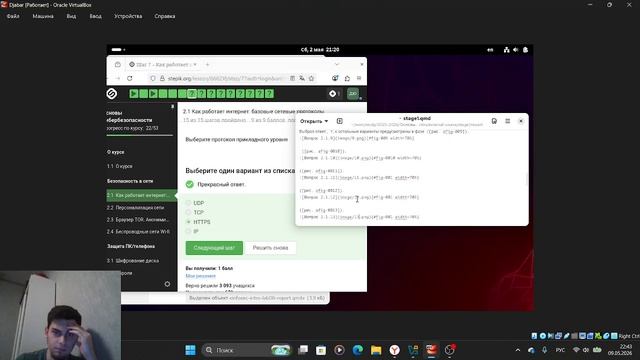Click new document icon in text editor

340,121
